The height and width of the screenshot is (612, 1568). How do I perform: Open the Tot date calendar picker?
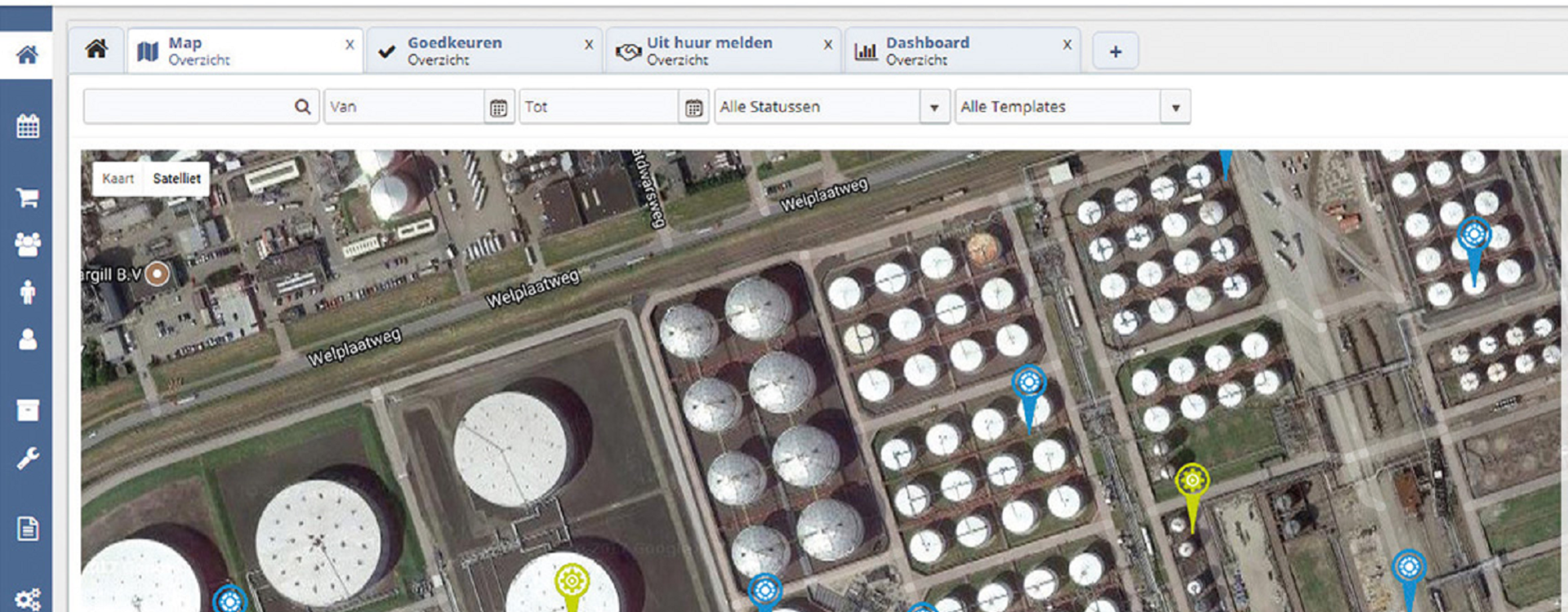[x=693, y=107]
